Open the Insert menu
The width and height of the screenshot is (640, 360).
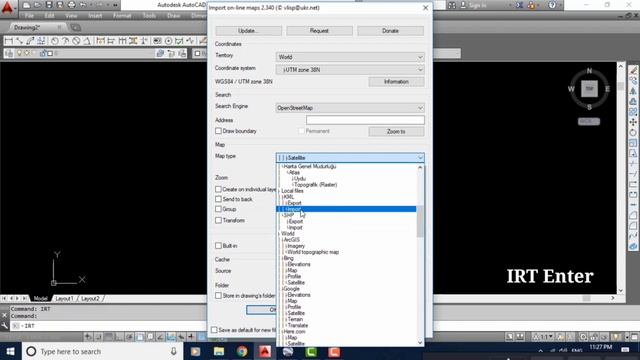point(95,16)
